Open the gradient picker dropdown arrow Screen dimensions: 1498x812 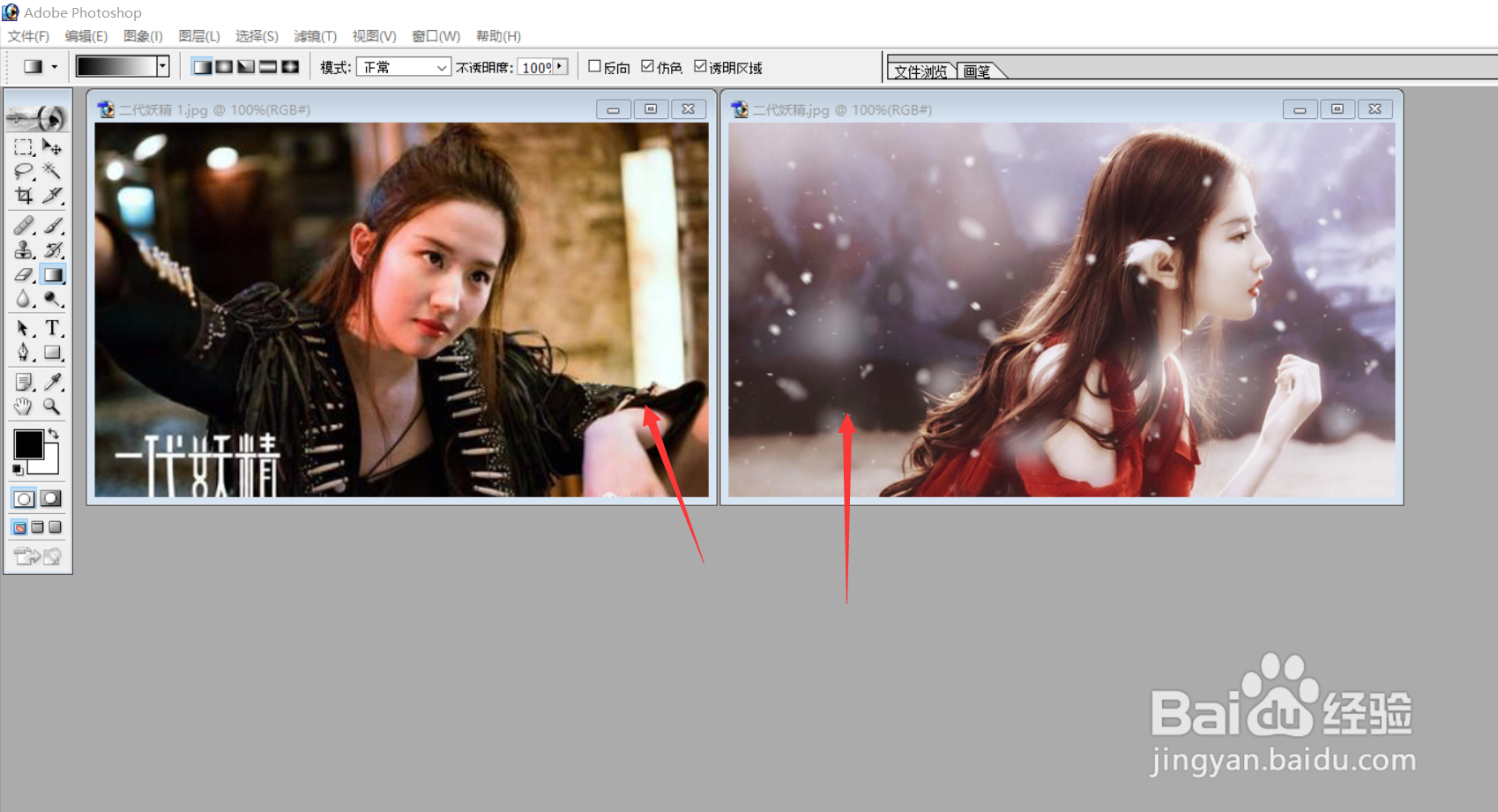(162, 66)
